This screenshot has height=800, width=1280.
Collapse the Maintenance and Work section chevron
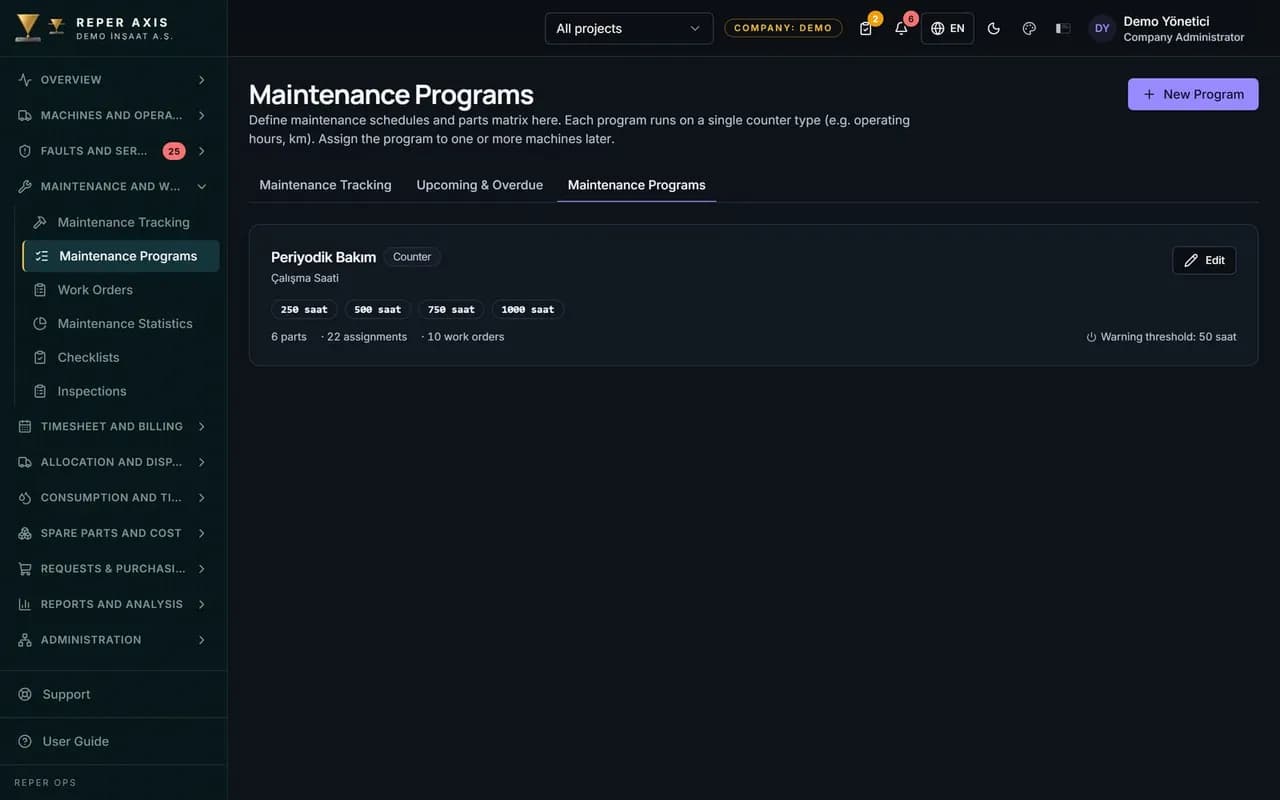click(x=202, y=186)
